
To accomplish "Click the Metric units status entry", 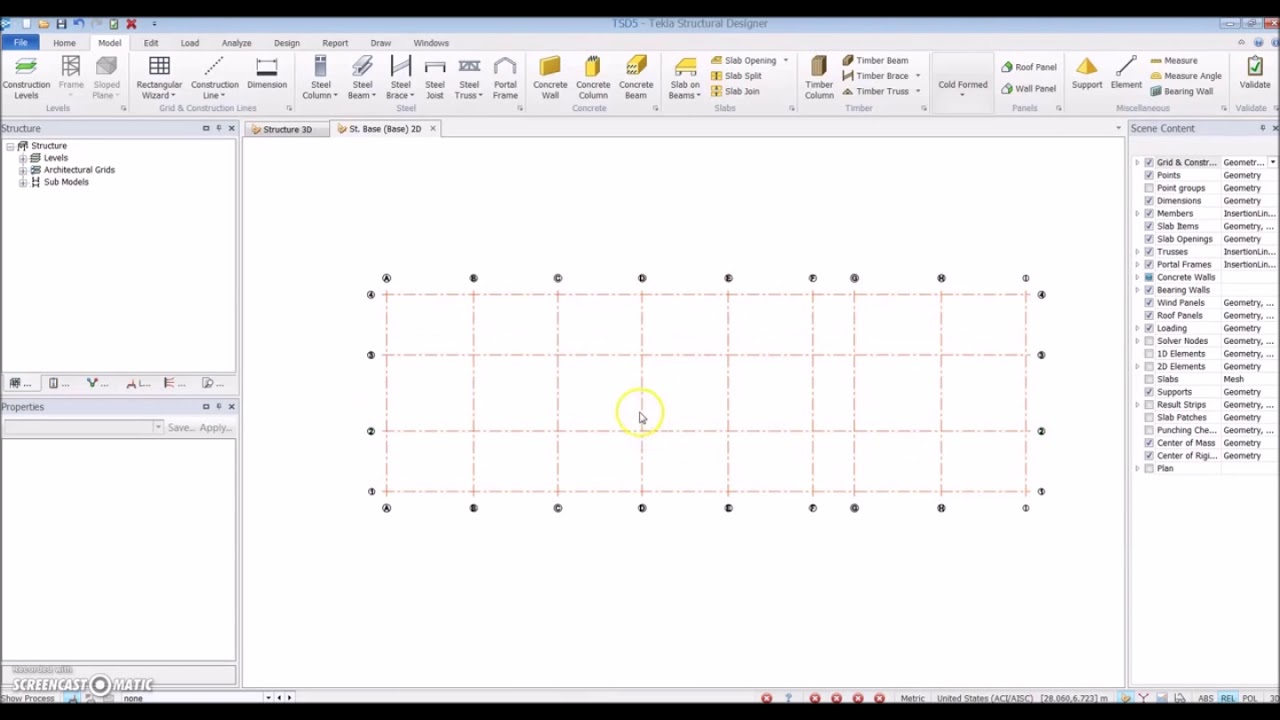I will pos(912,698).
